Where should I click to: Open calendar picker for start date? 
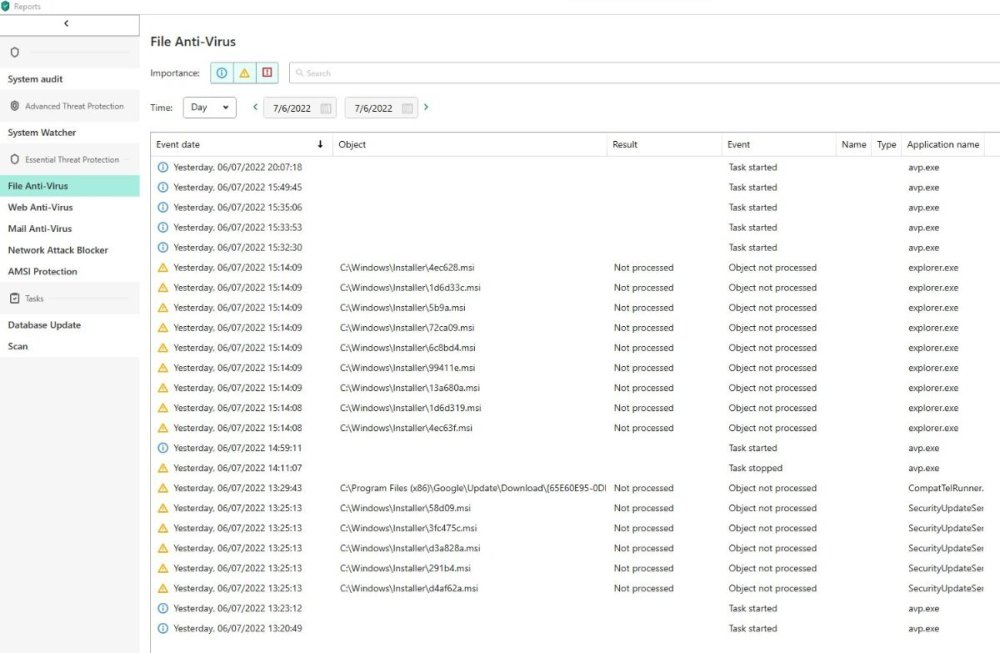pyautogui.click(x=326, y=108)
